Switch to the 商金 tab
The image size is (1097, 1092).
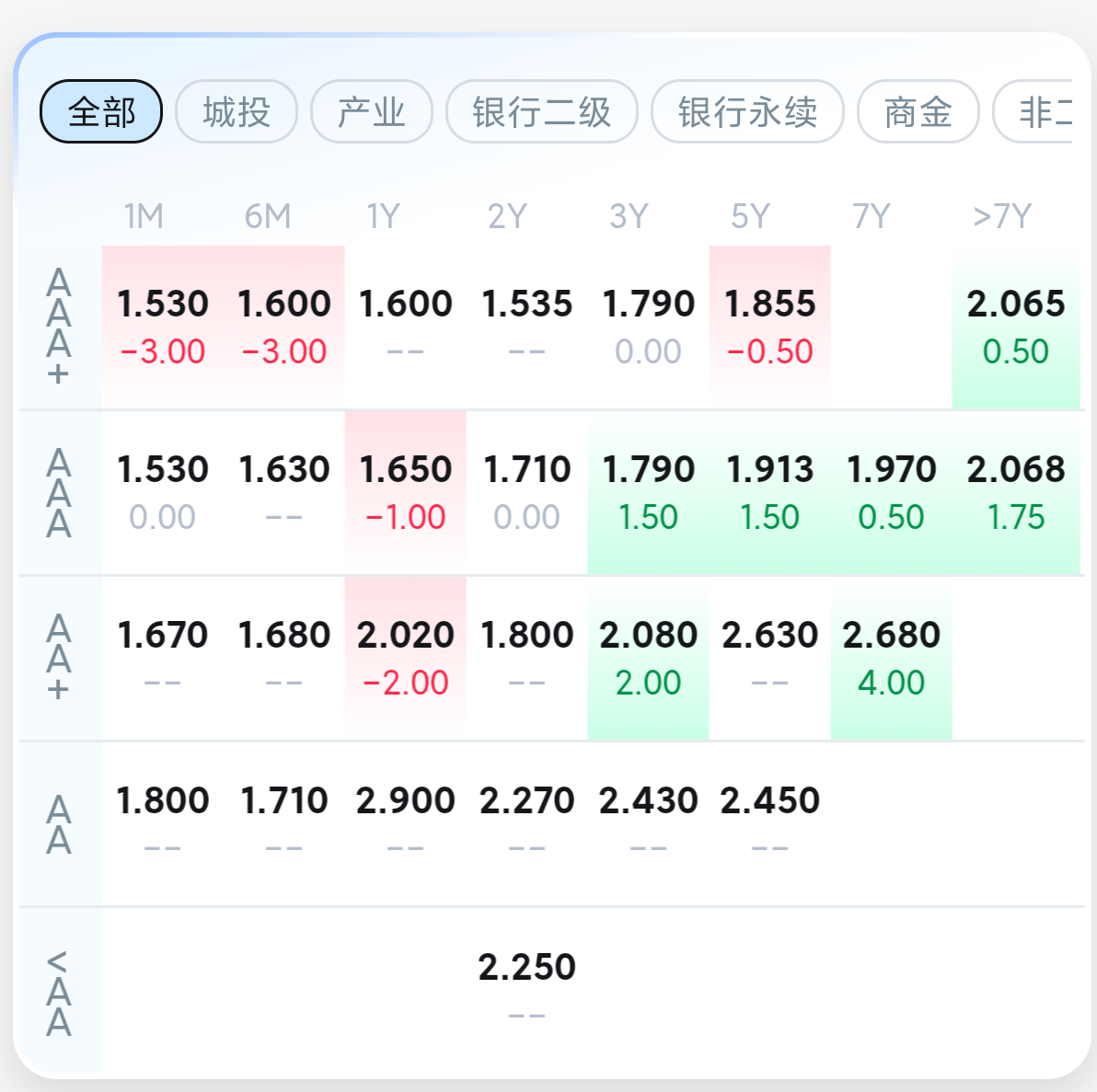coord(918,111)
